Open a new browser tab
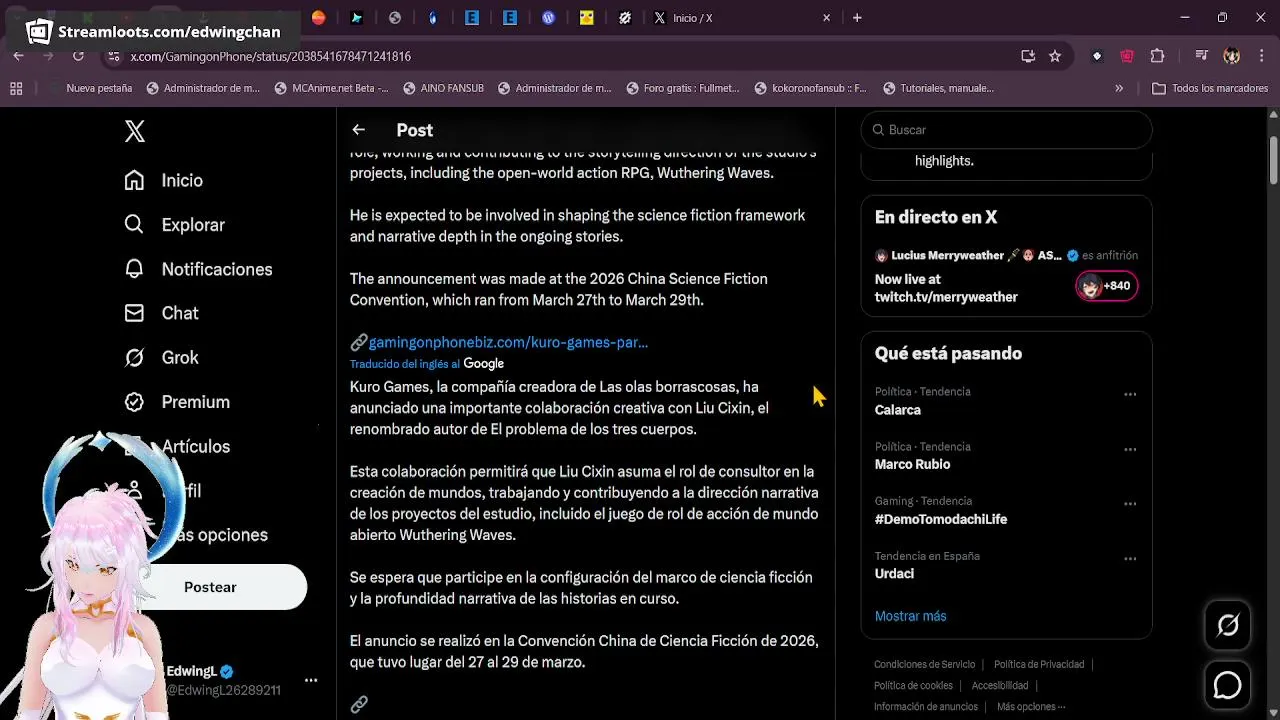1280x720 pixels. tap(857, 18)
